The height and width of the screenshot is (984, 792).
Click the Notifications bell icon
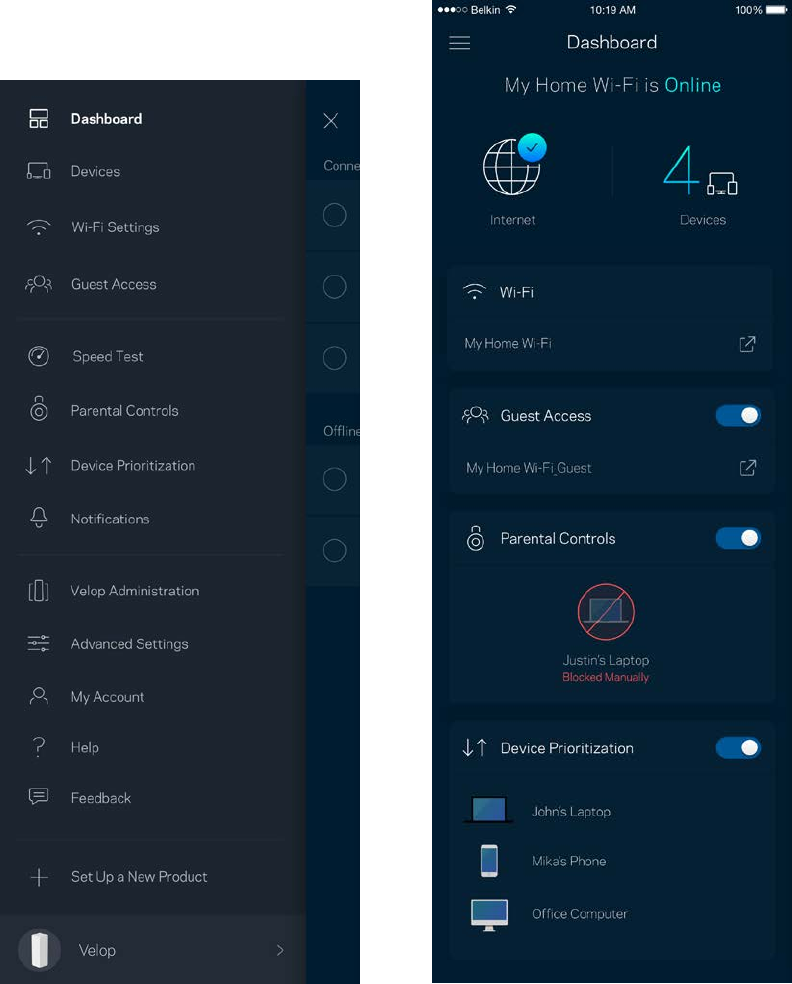click(39, 517)
